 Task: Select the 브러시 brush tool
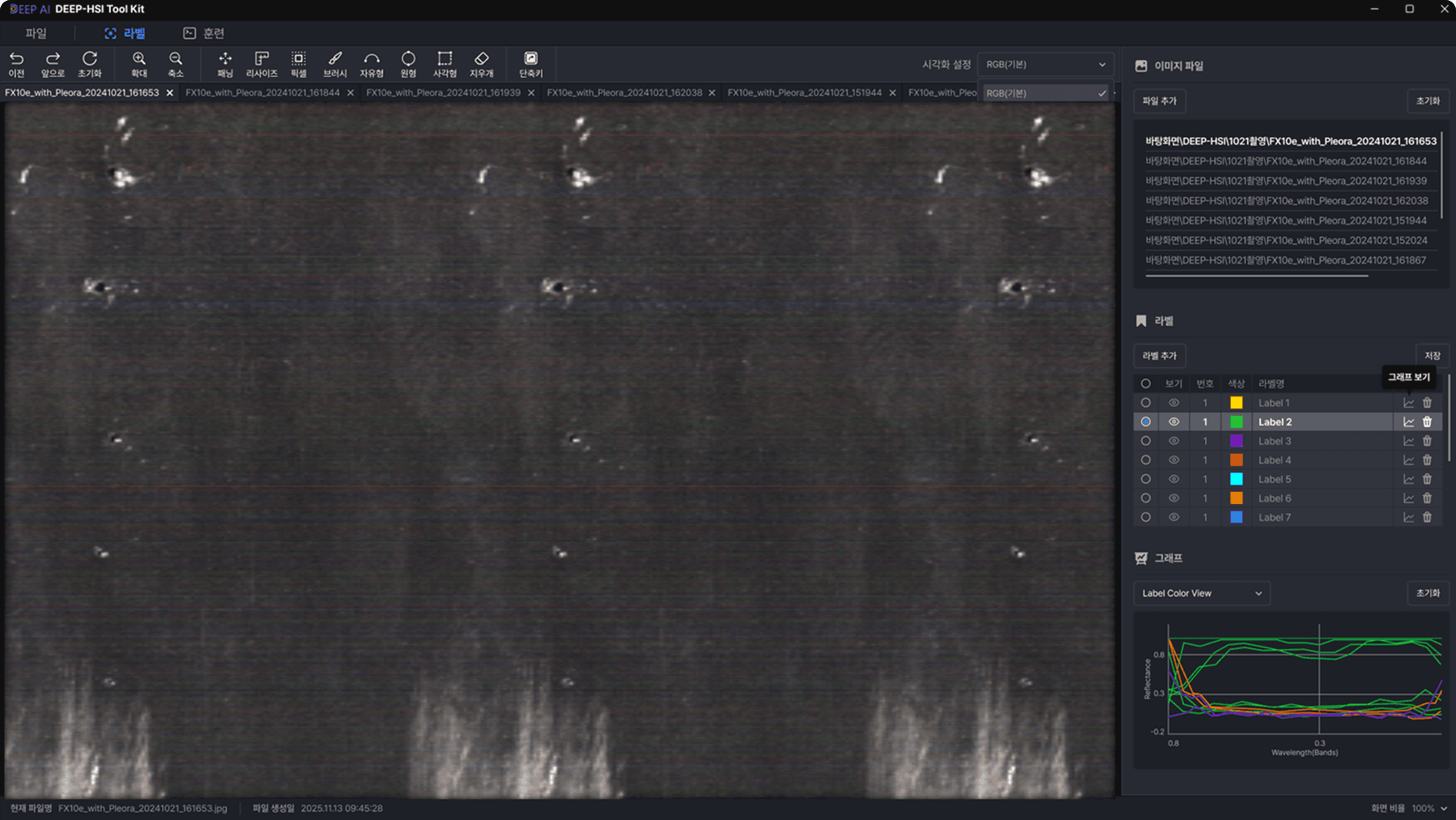(x=334, y=64)
